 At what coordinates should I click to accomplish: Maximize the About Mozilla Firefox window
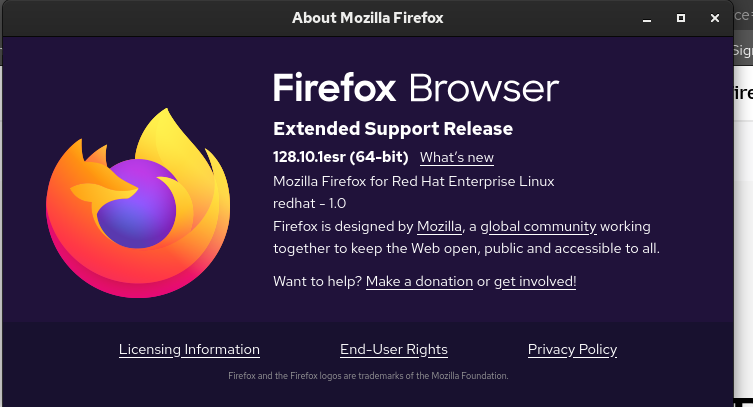click(680, 18)
